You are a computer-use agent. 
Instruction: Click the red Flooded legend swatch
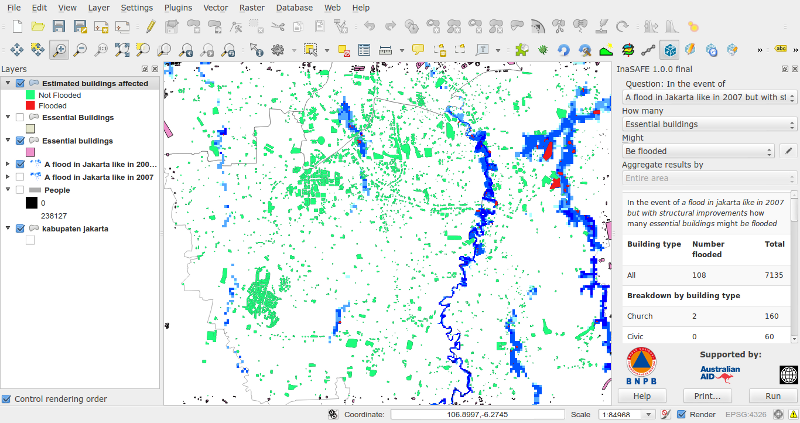[x=30, y=106]
